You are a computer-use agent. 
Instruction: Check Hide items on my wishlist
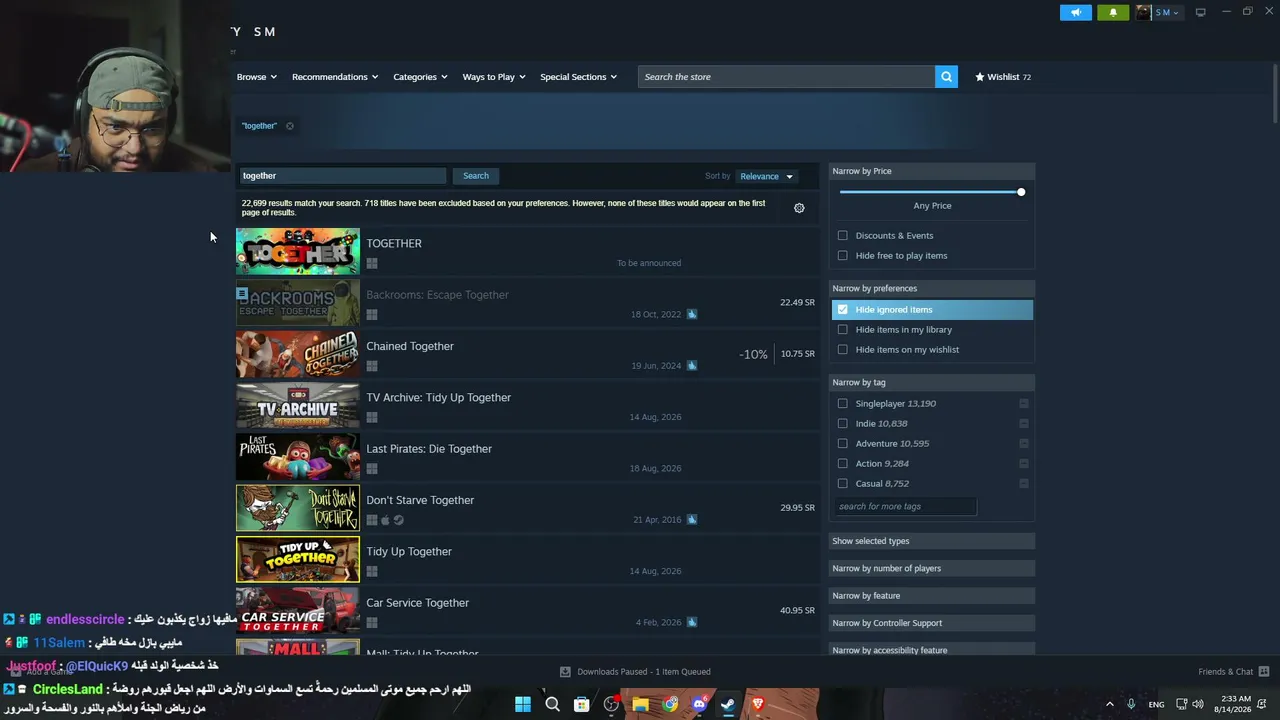pos(843,350)
